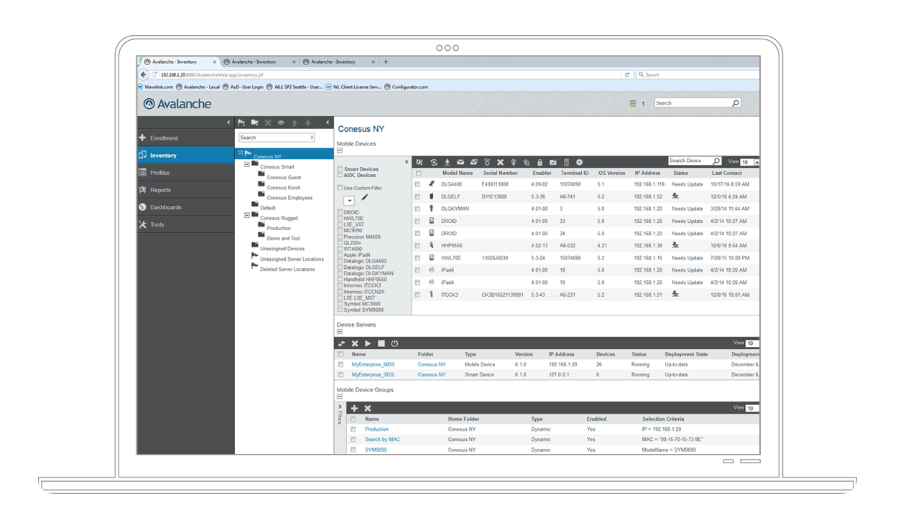Screen dimensions: 902x506
Task: Tick the Apple iPad4 model filter checkbox
Action: [340, 255]
